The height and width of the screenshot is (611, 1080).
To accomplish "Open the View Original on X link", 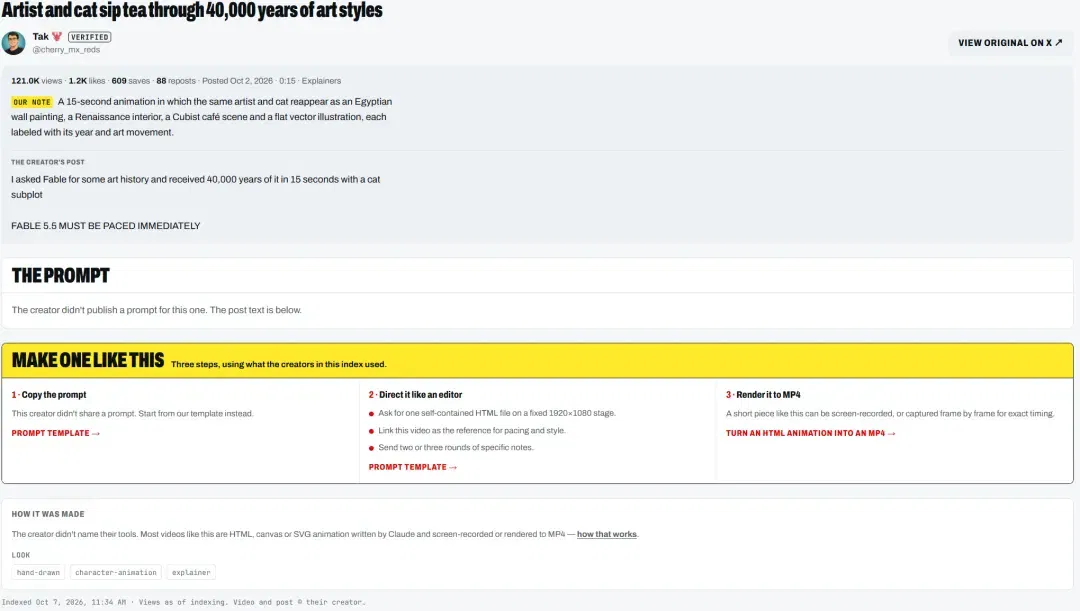I will [1010, 43].
